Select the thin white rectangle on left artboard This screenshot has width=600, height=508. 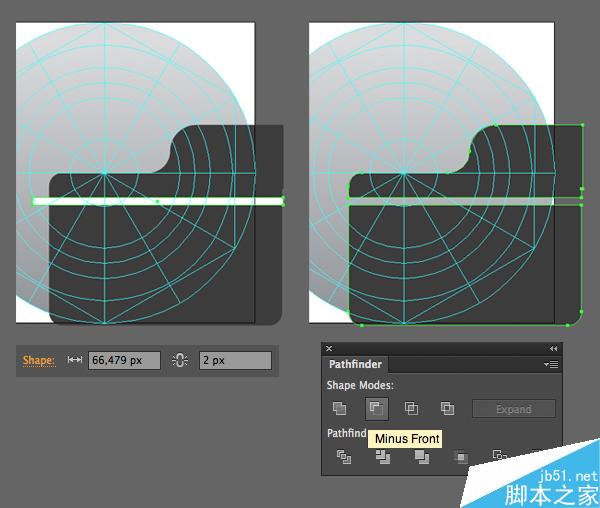point(158,201)
